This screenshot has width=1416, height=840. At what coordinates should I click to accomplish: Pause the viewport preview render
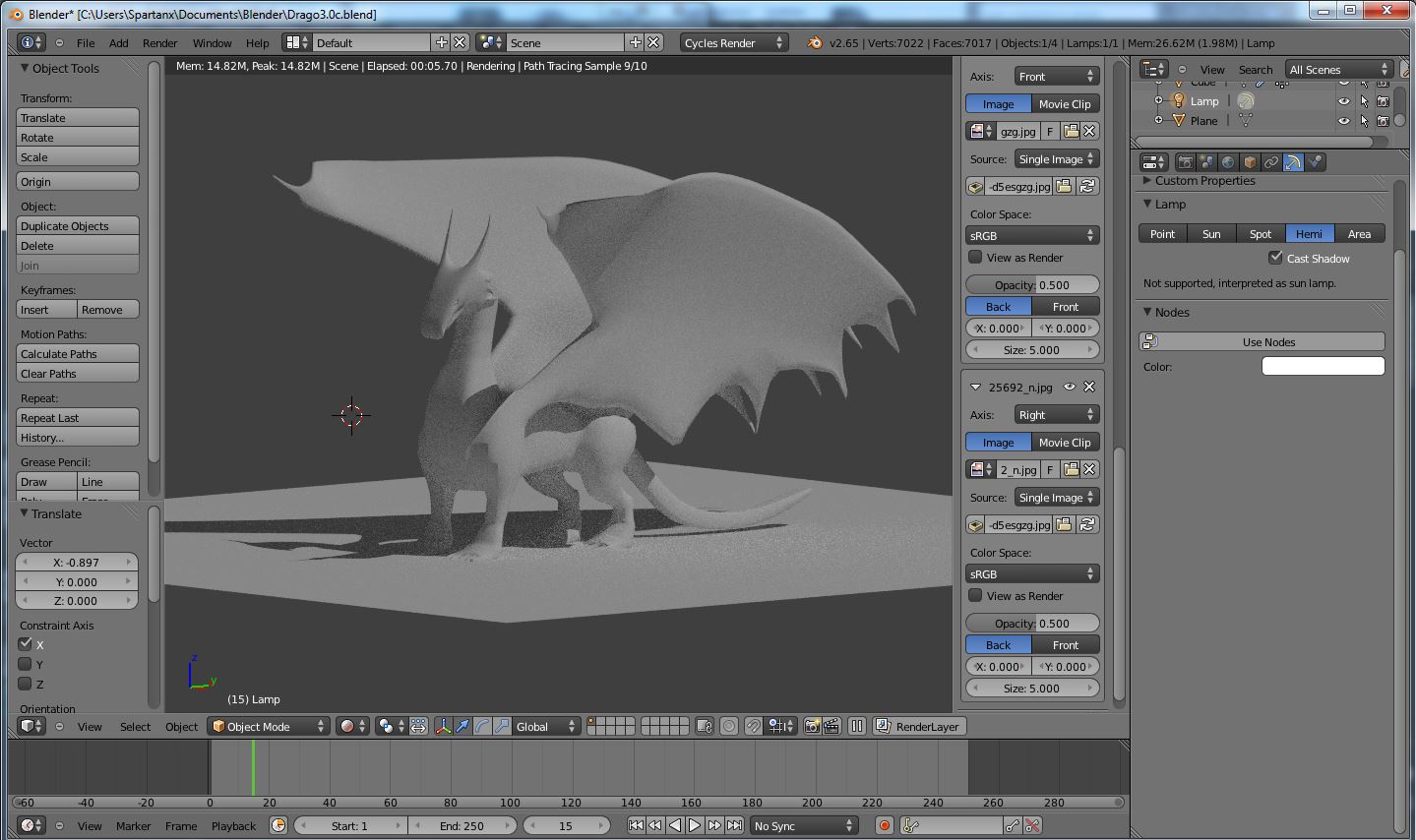coord(857,726)
